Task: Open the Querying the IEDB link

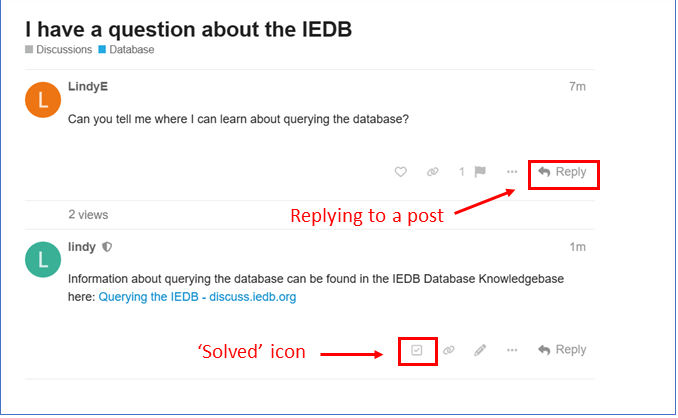Action: [197, 297]
